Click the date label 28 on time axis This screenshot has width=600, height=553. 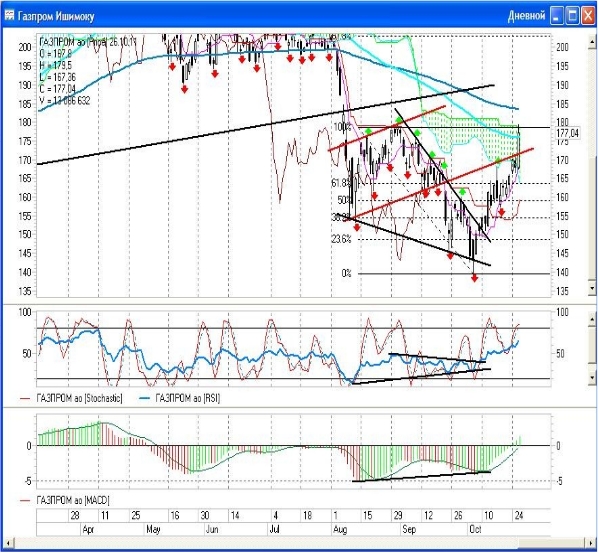75,515
